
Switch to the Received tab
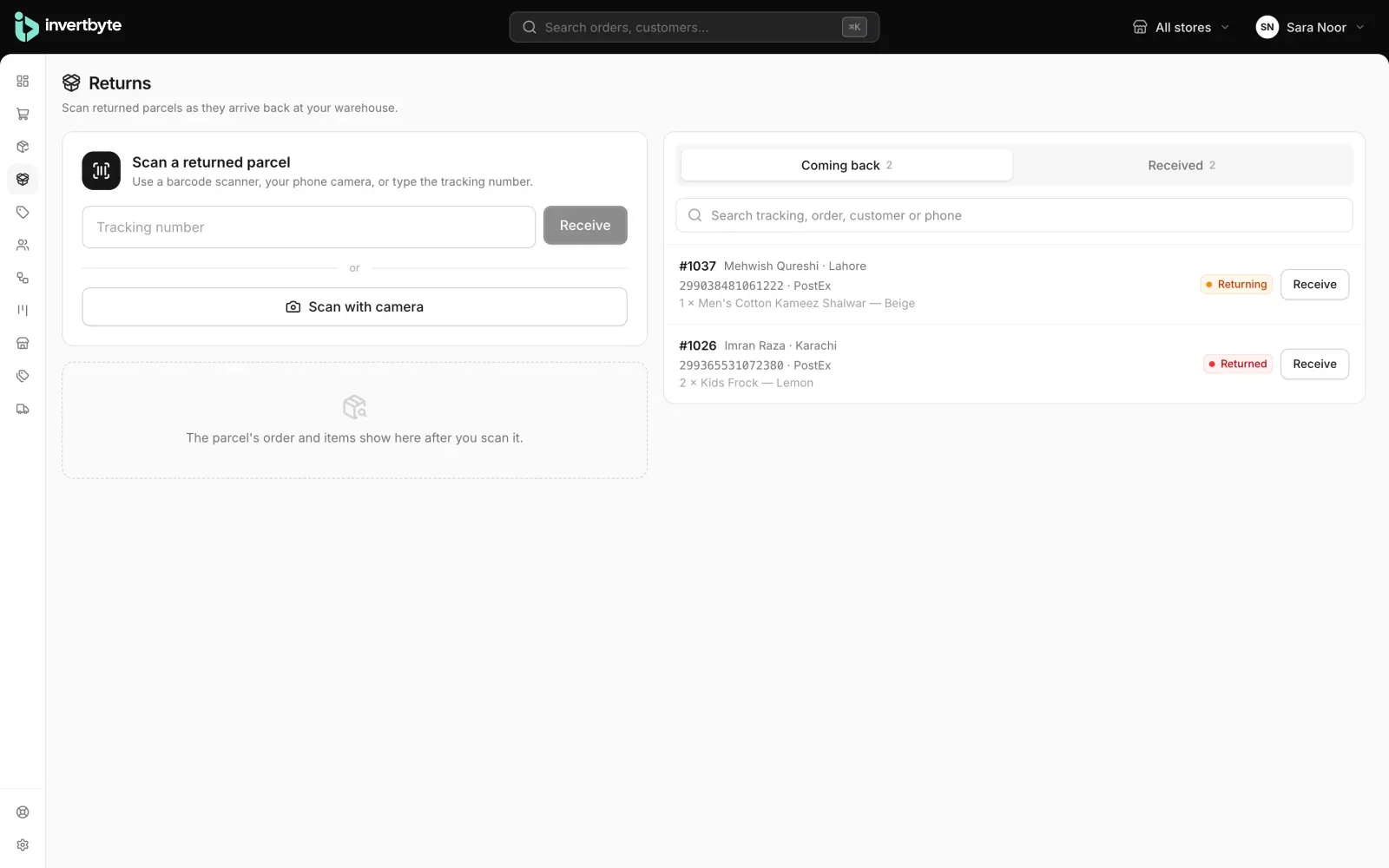1182,165
